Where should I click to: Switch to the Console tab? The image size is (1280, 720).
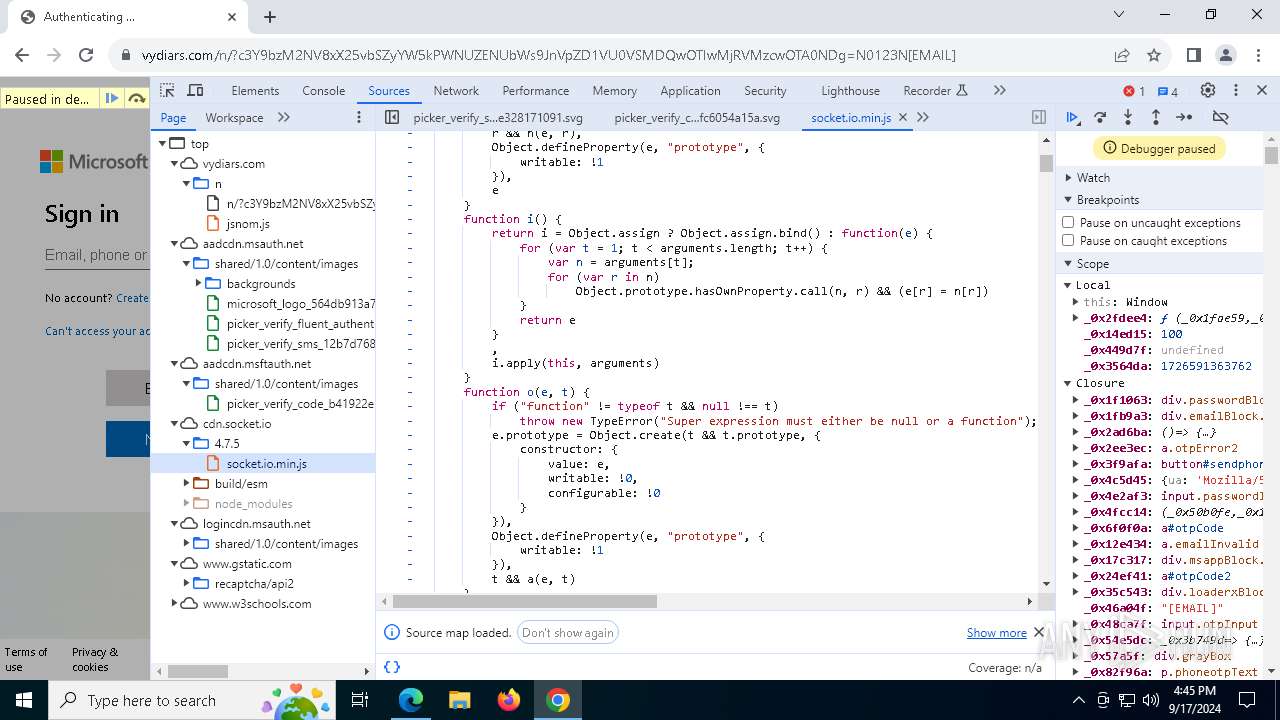pyautogui.click(x=324, y=90)
